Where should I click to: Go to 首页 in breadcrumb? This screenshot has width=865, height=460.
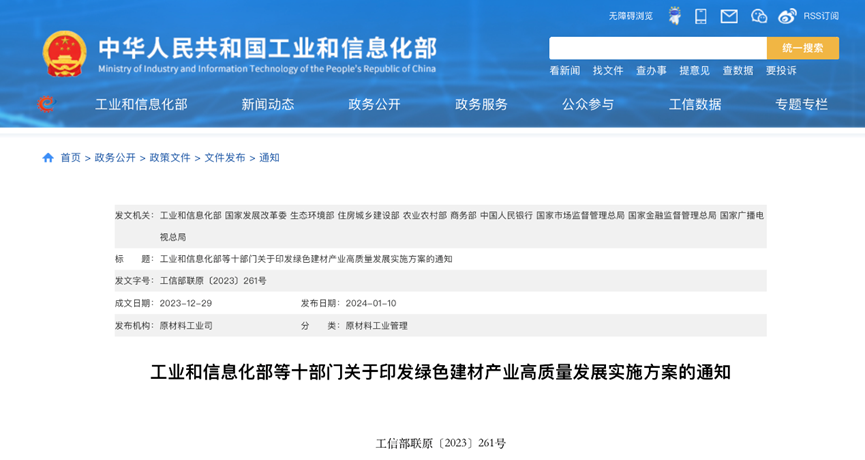click(x=71, y=158)
